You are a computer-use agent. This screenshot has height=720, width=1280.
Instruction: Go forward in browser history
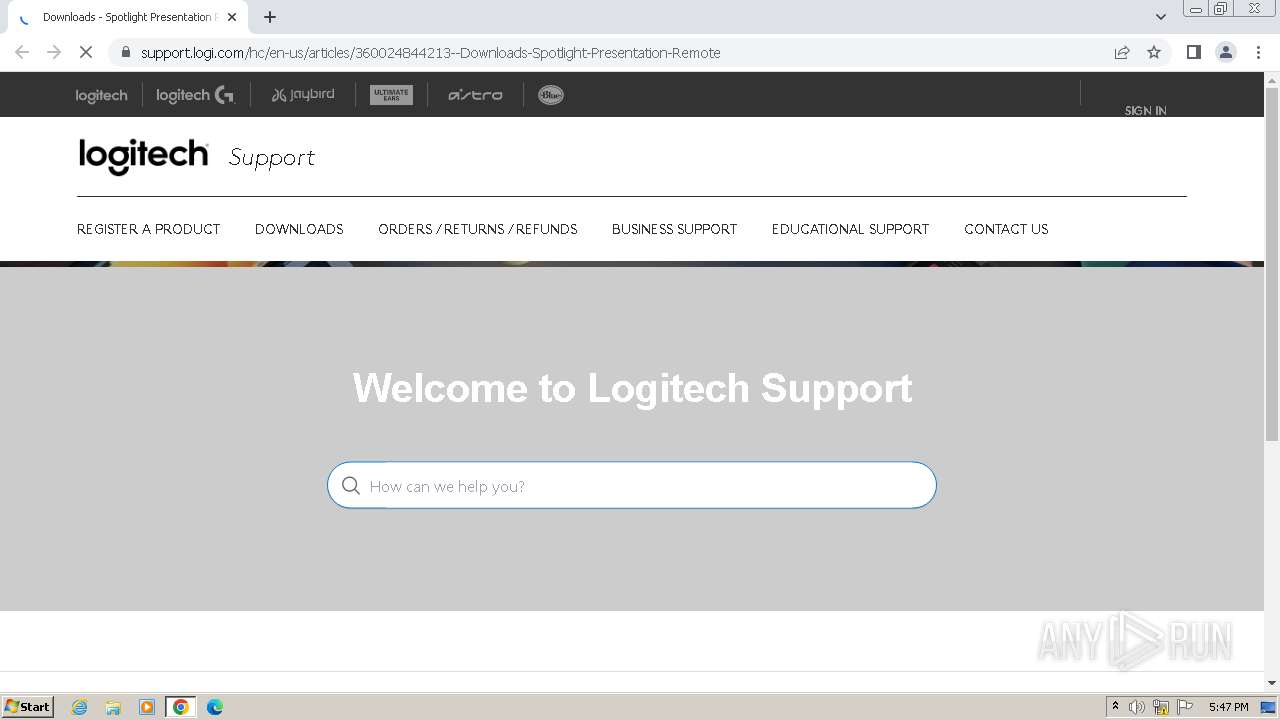click(x=54, y=52)
